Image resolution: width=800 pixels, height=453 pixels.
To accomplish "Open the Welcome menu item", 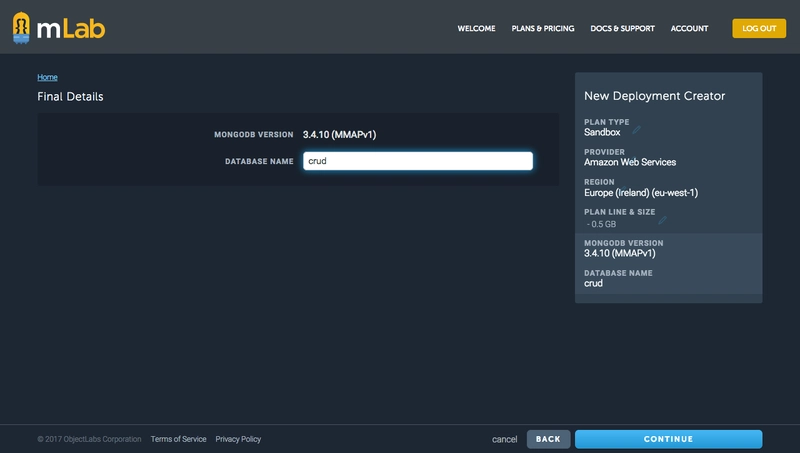I will coord(476,29).
